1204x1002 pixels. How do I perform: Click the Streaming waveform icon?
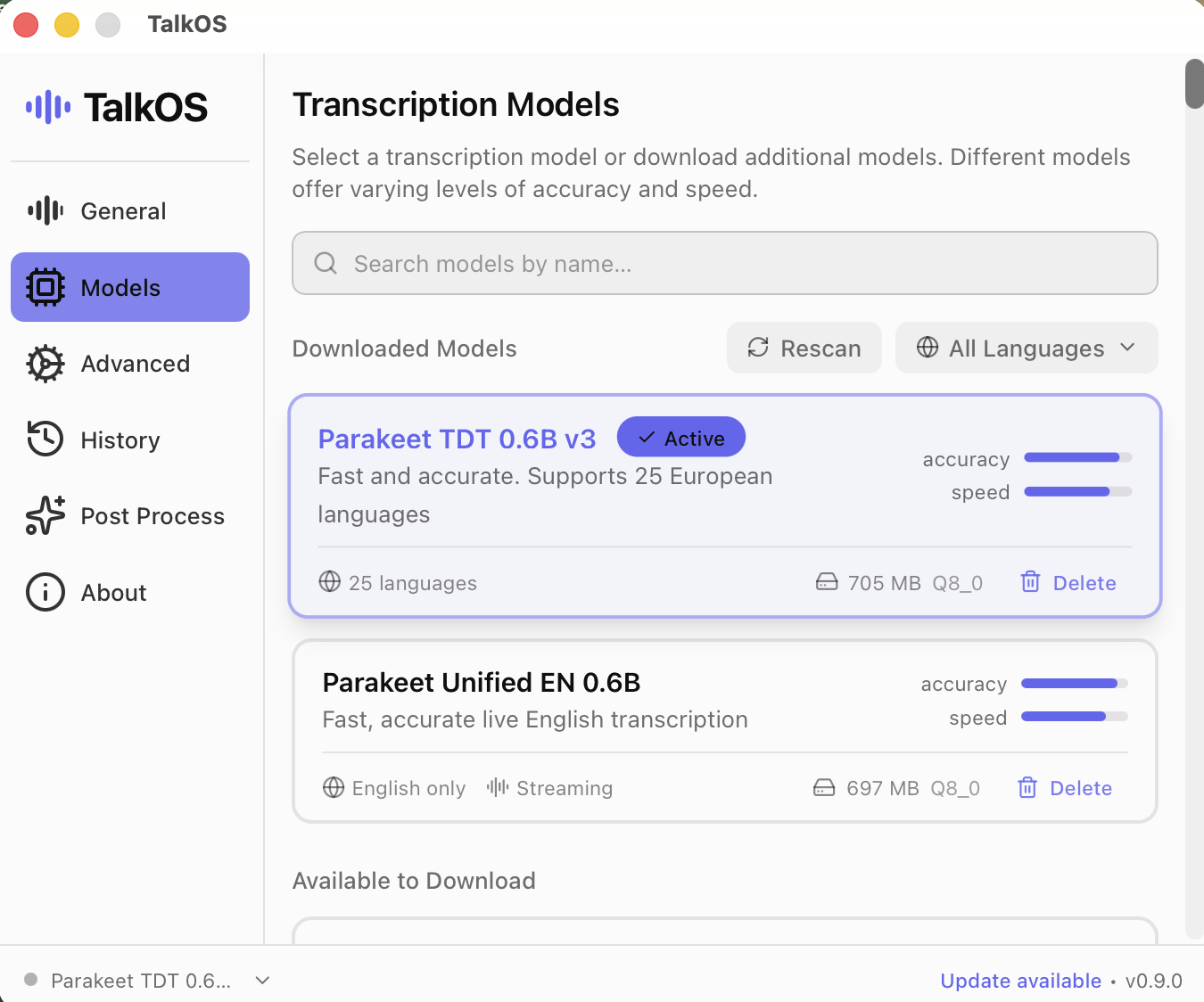[498, 787]
